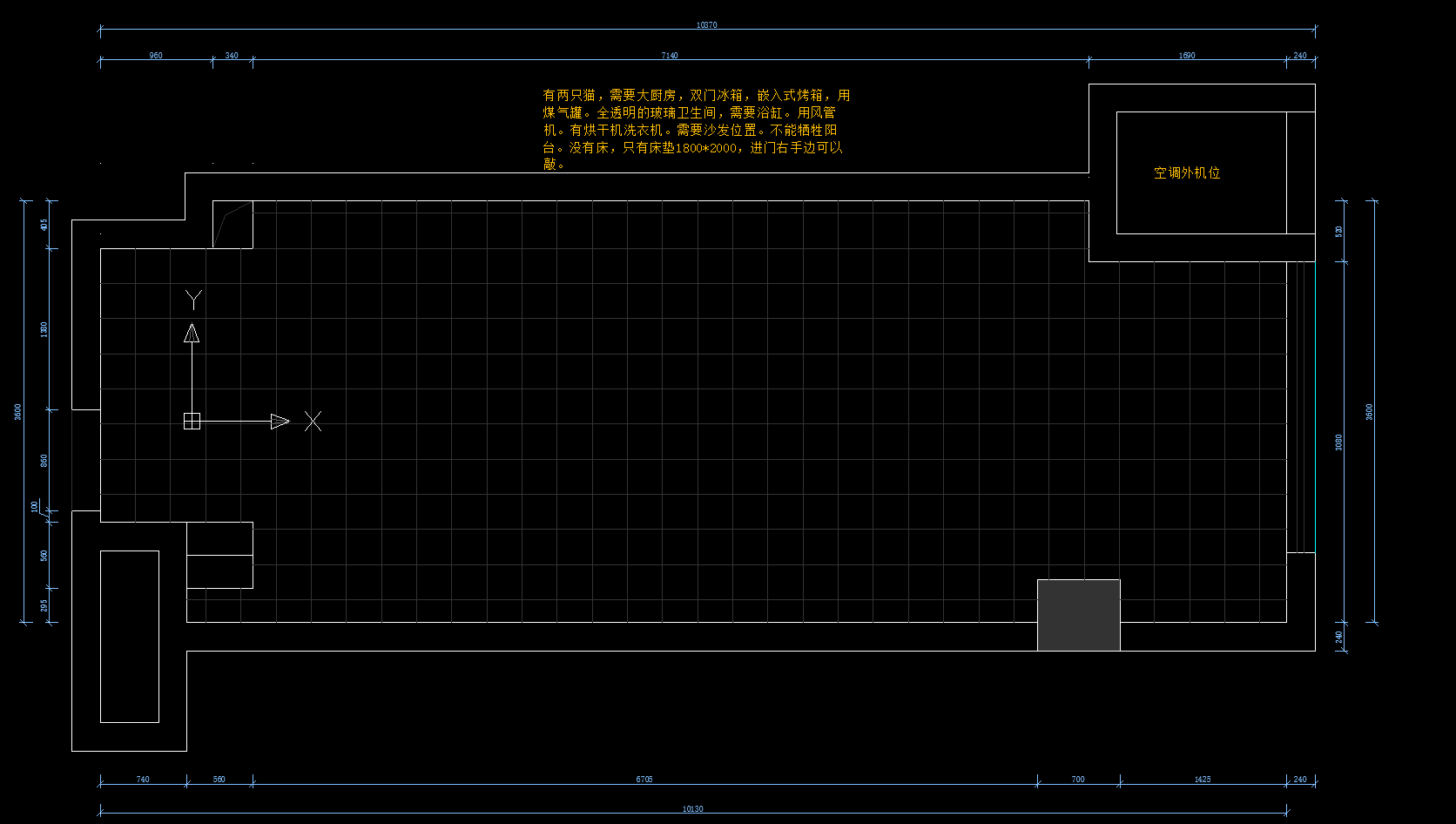Select the 6705 dimension text
Image resolution: width=1456 pixels, height=824 pixels.
click(x=644, y=780)
